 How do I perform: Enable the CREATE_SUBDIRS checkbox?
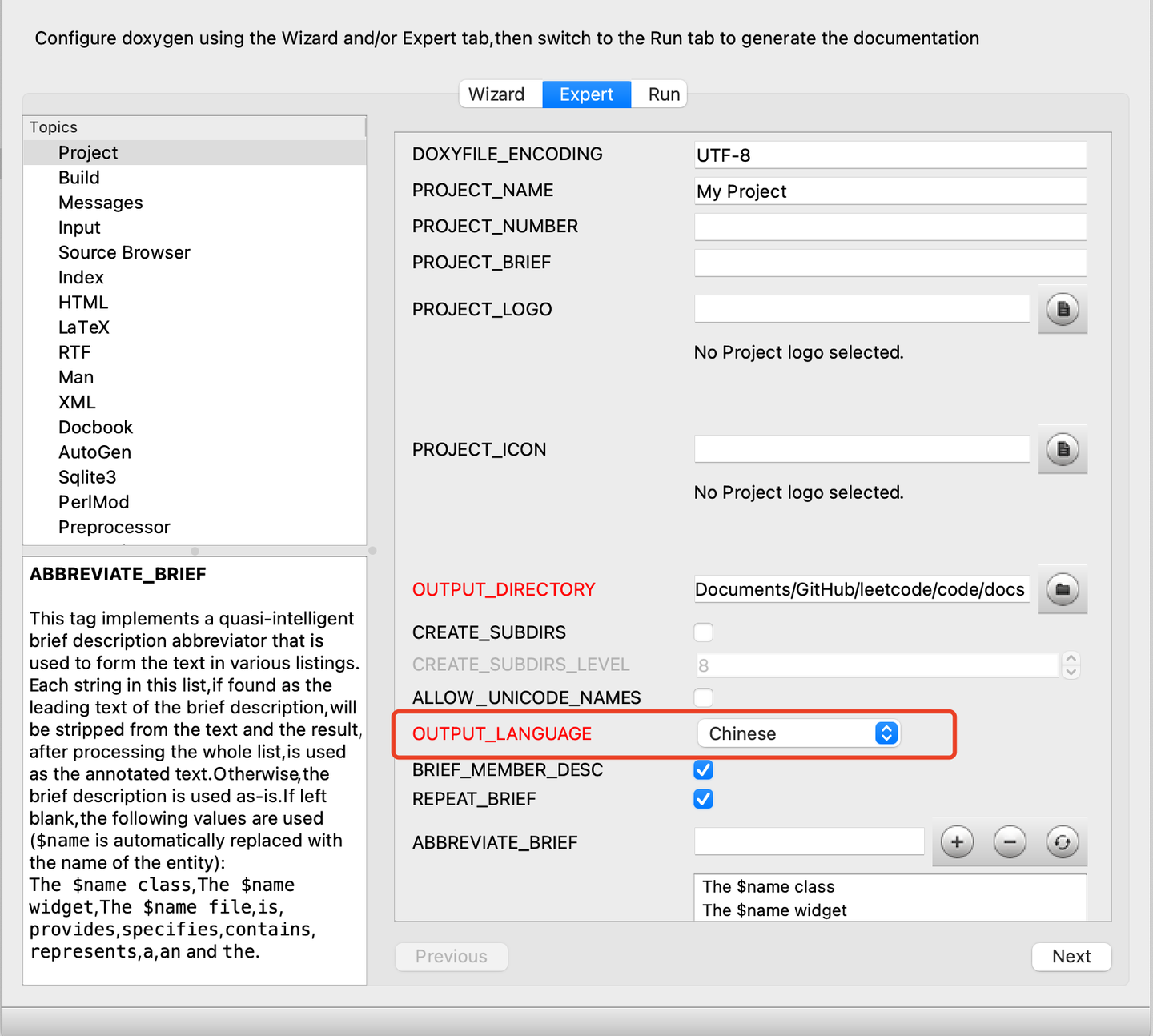coord(704,632)
